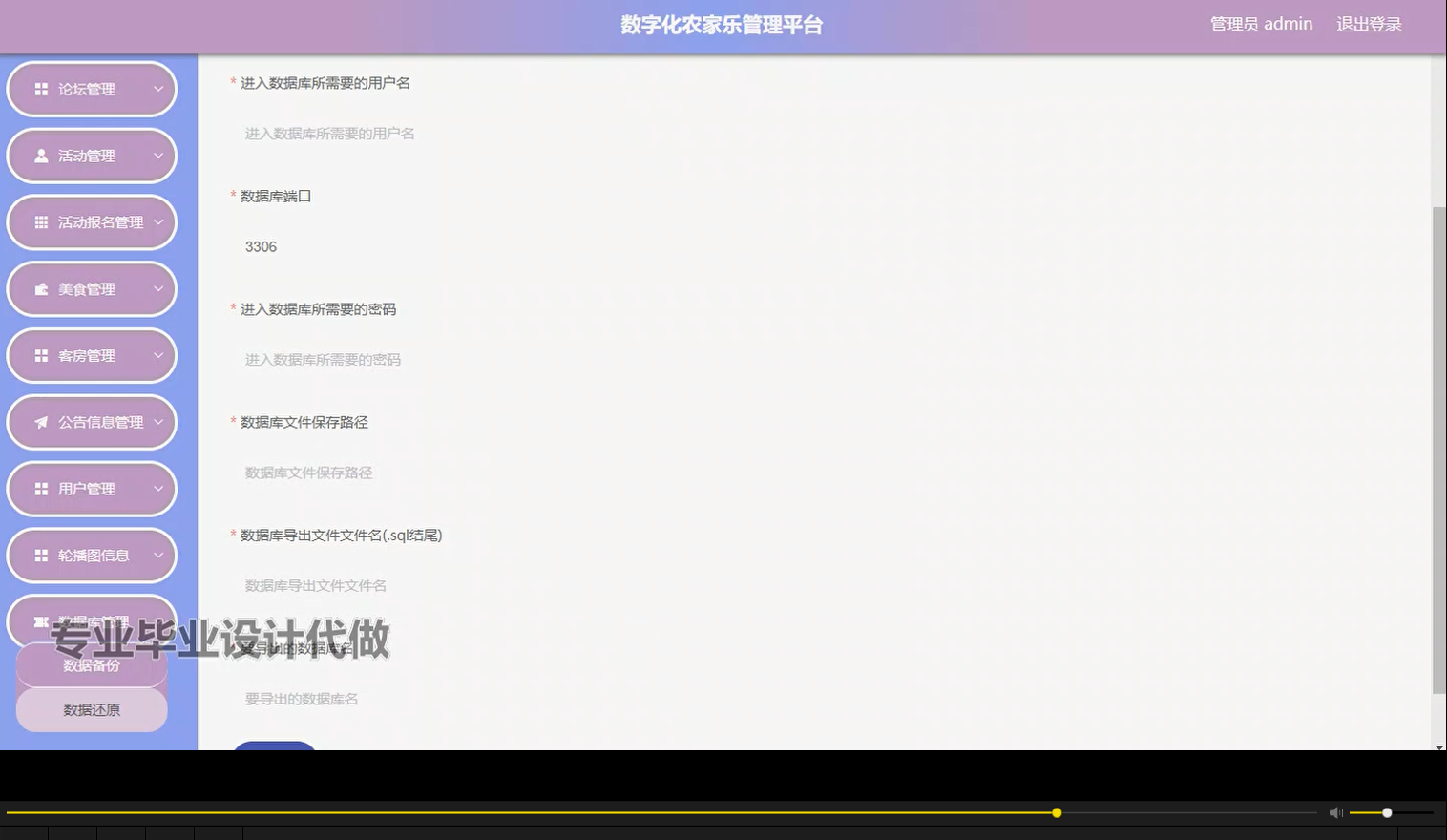
Task: Click the paper-plane icon beside 公告信息管理
Action: click(41, 422)
